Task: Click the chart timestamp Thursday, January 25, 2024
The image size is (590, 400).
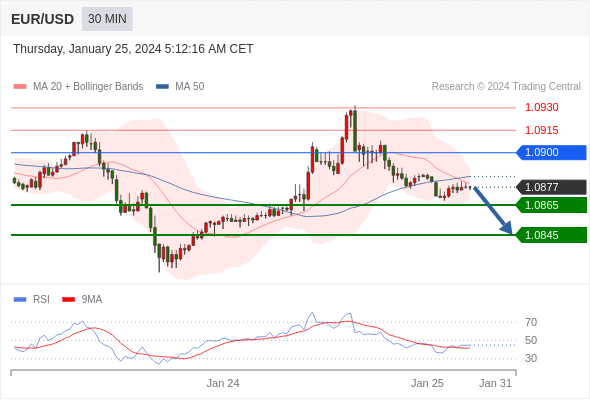Action: coord(133,49)
